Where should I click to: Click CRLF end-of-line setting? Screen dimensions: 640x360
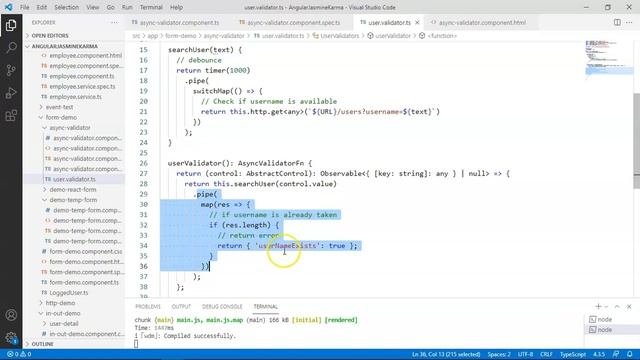coord(546,354)
